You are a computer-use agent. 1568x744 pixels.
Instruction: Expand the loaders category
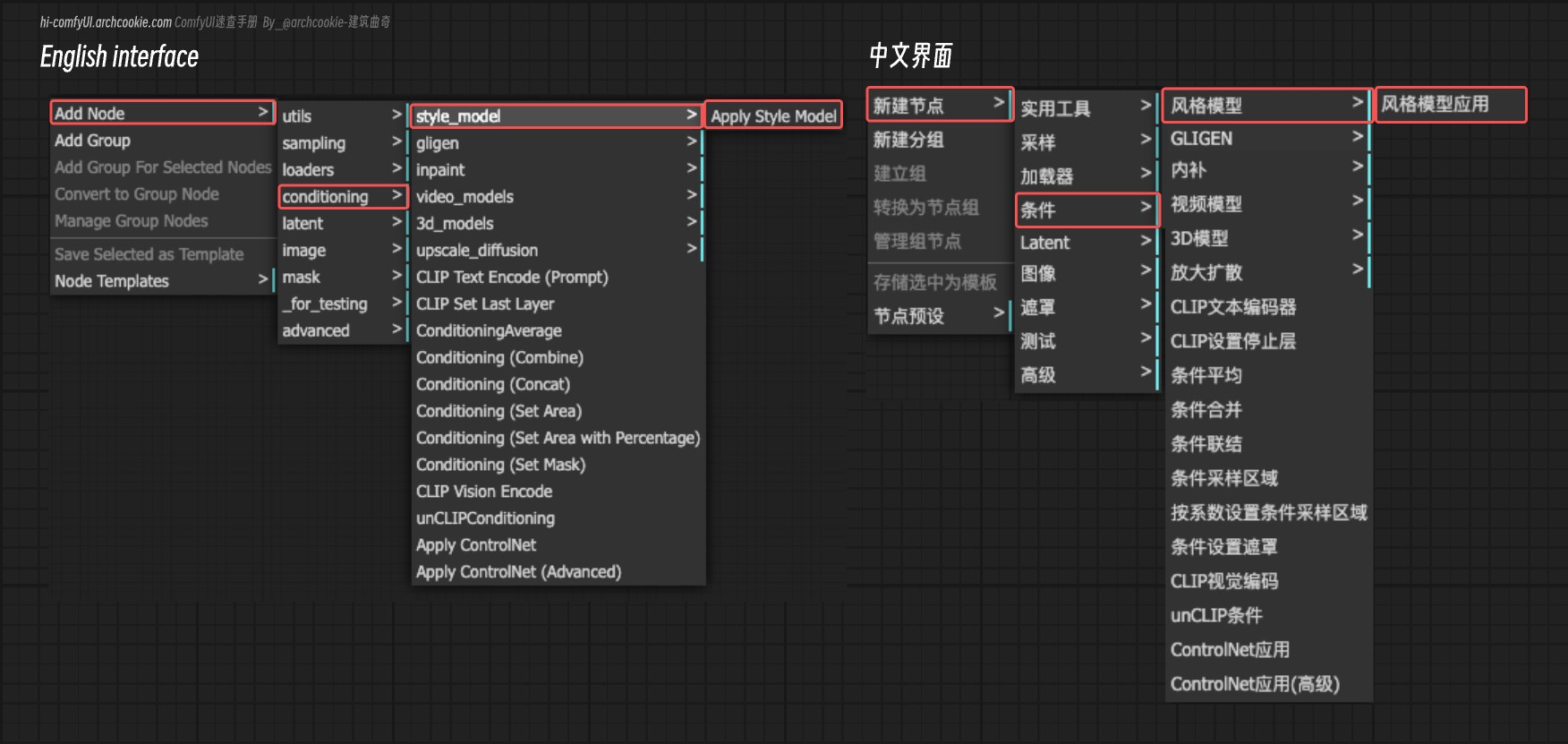click(343, 169)
